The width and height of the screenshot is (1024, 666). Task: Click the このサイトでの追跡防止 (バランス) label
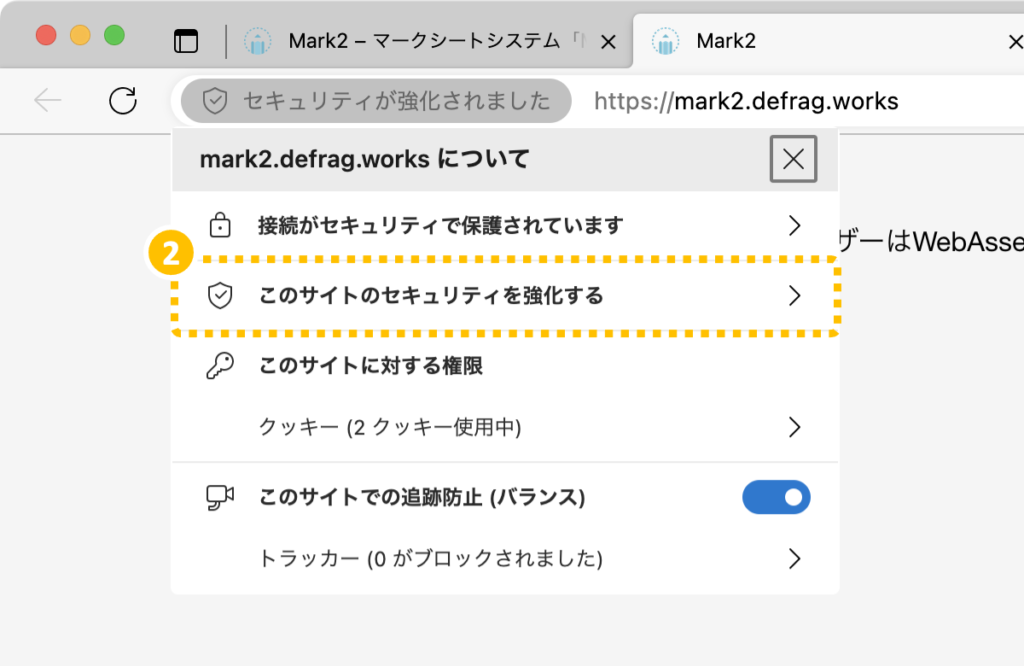[422, 498]
